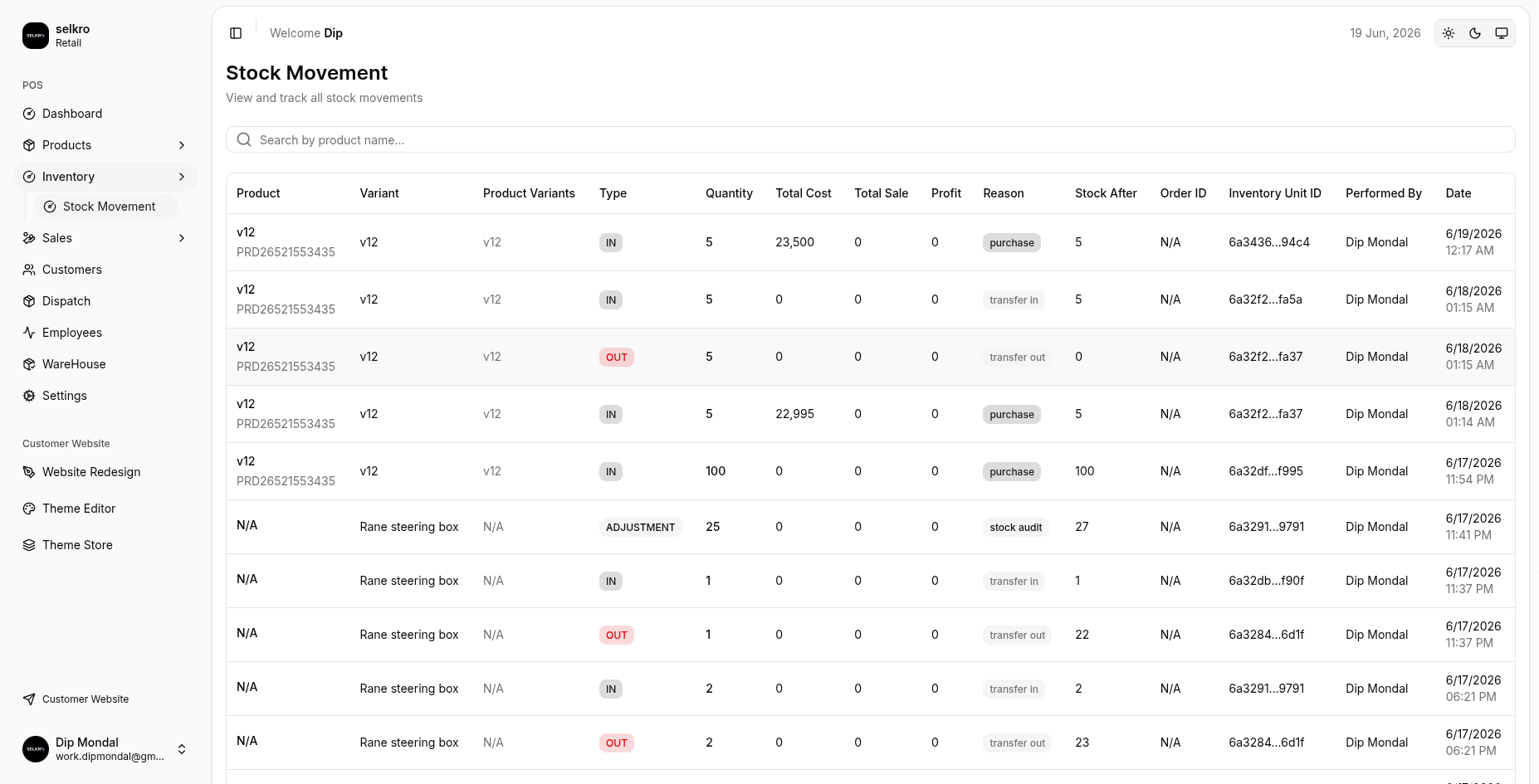This screenshot has width=1539, height=784.
Task: Click the Sales icon in sidebar
Action: coord(29,238)
